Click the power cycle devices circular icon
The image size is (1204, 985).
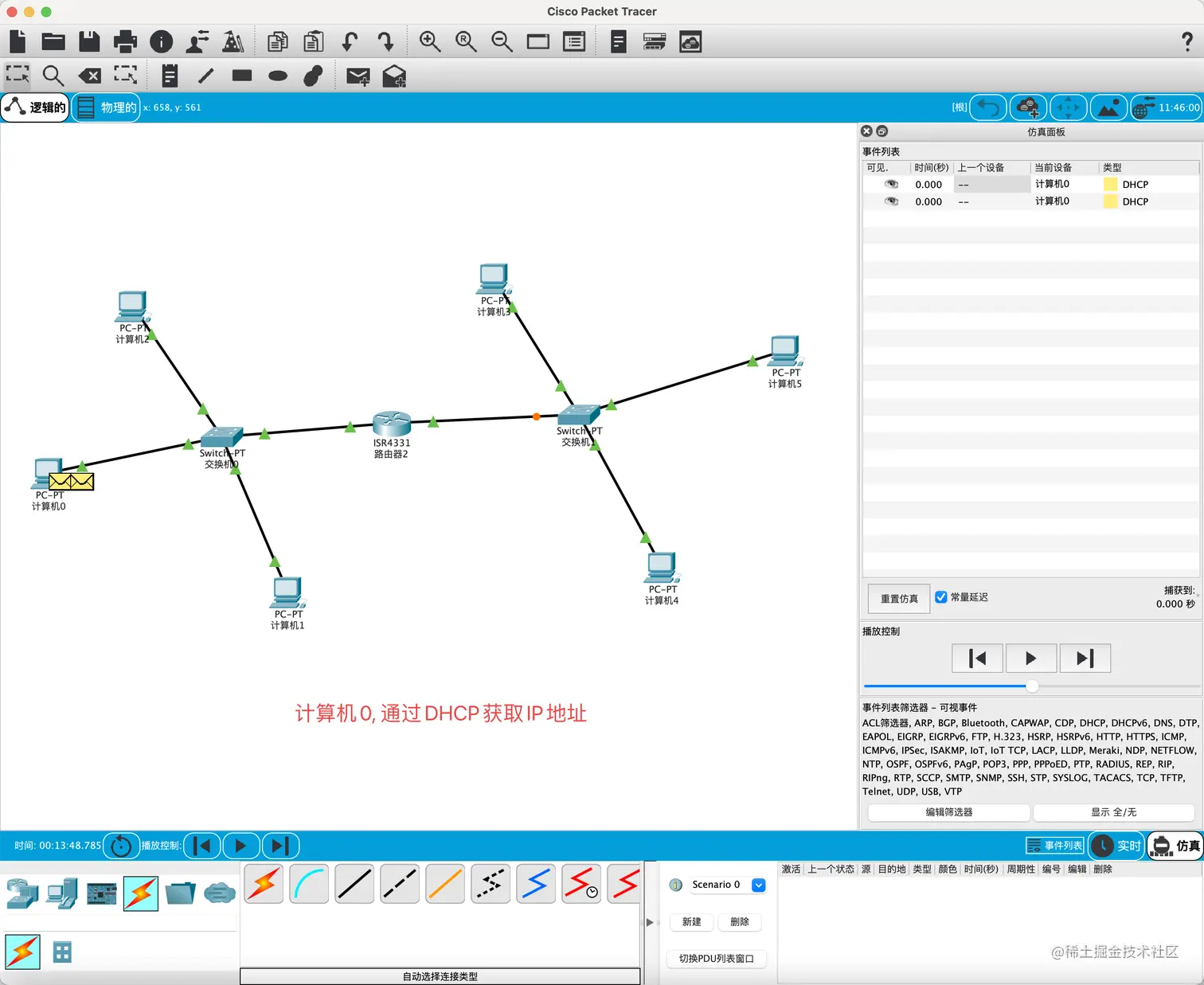pyautogui.click(x=121, y=846)
